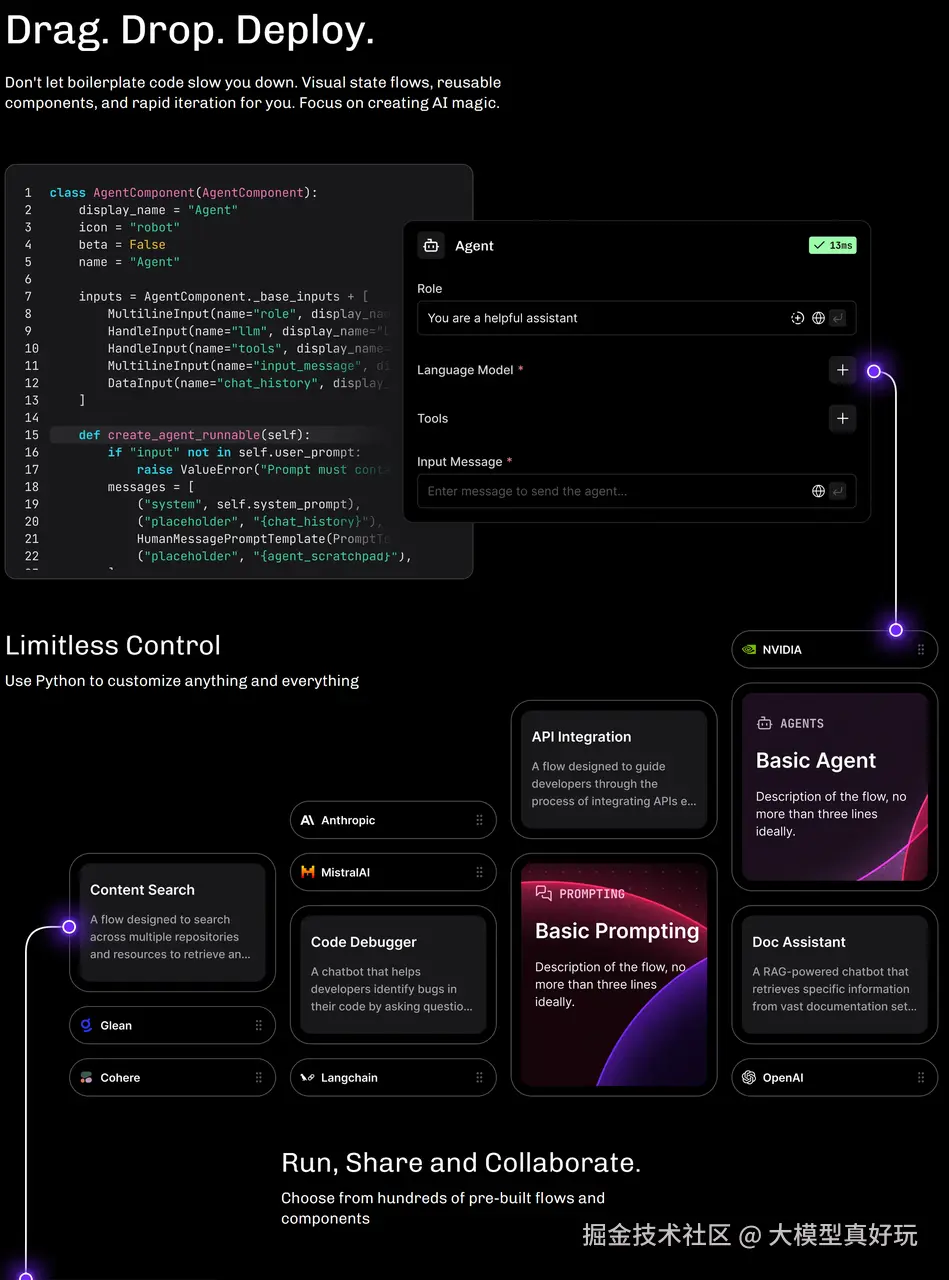Click the purple connector handle beside Language Model
This screenshot has width=949, height=1280.
pyautogui.click(x=873, y=371)
